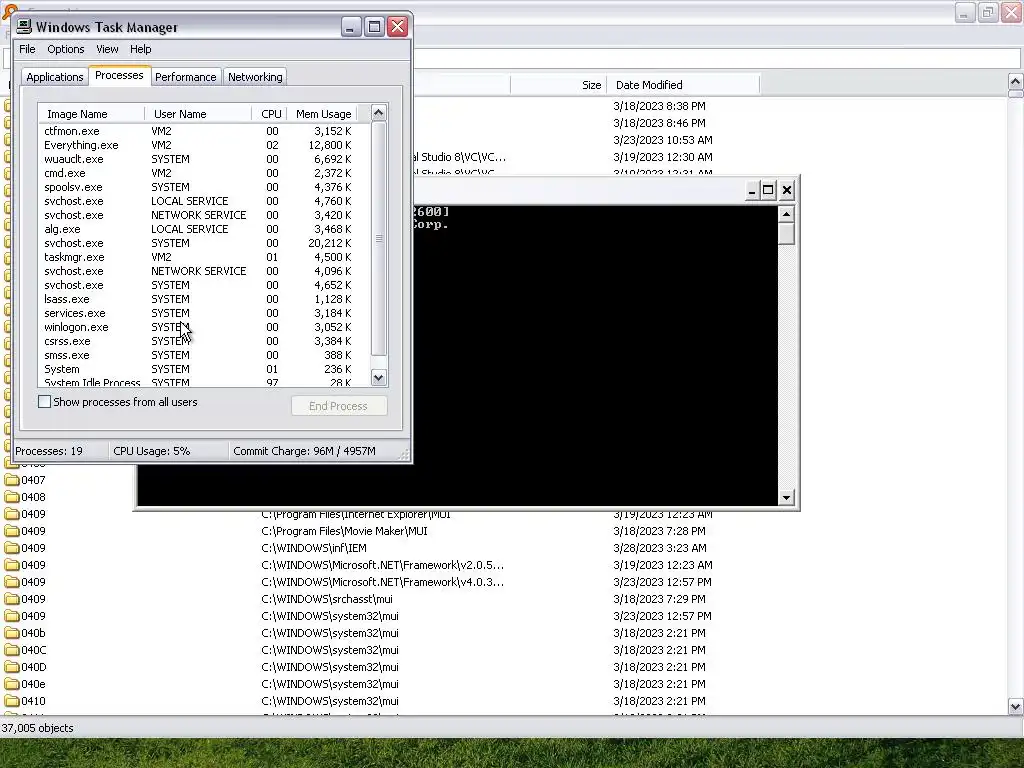Viewport: 1024px width, 768px height.
Task: Click Everything results list scroll down arrow
Action: click(x=1016, y=706)
